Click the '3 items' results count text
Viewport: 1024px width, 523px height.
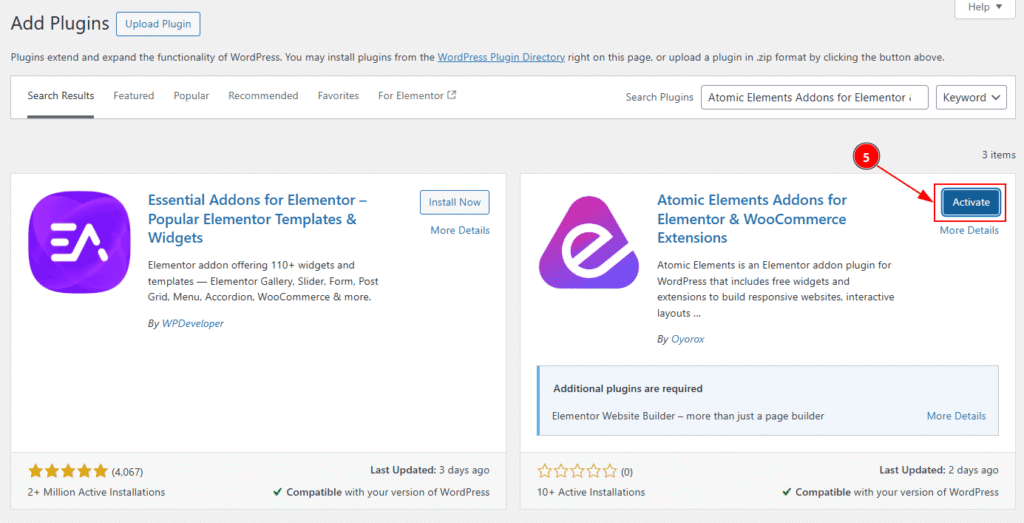point(999,155)
